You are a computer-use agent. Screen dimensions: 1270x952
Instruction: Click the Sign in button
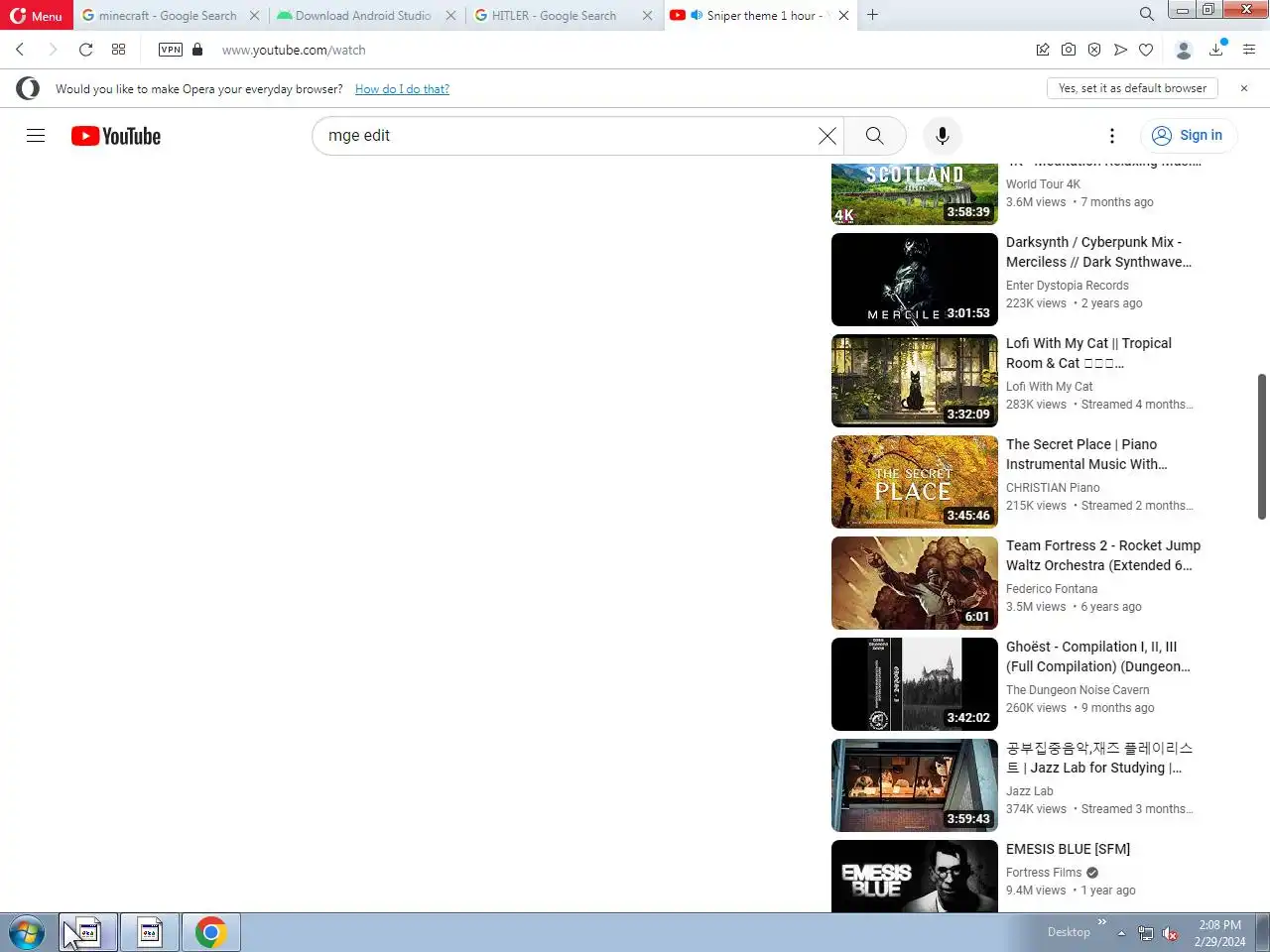click(1190, 136)
